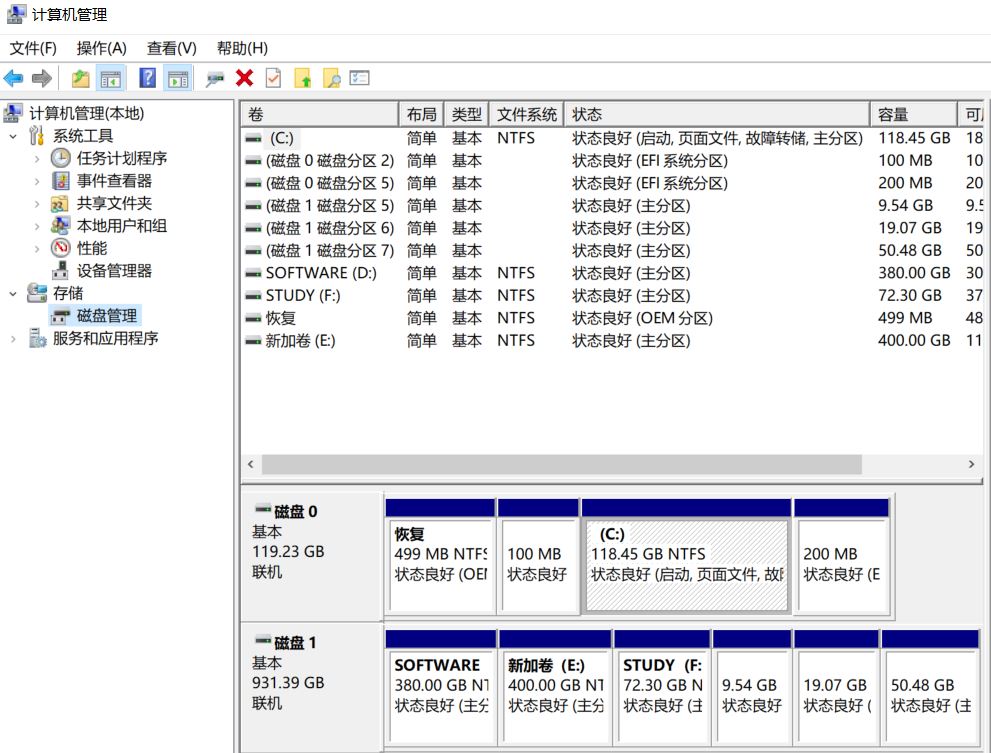Click the Forward arrow toolbar icon

(x=42, y=78)
